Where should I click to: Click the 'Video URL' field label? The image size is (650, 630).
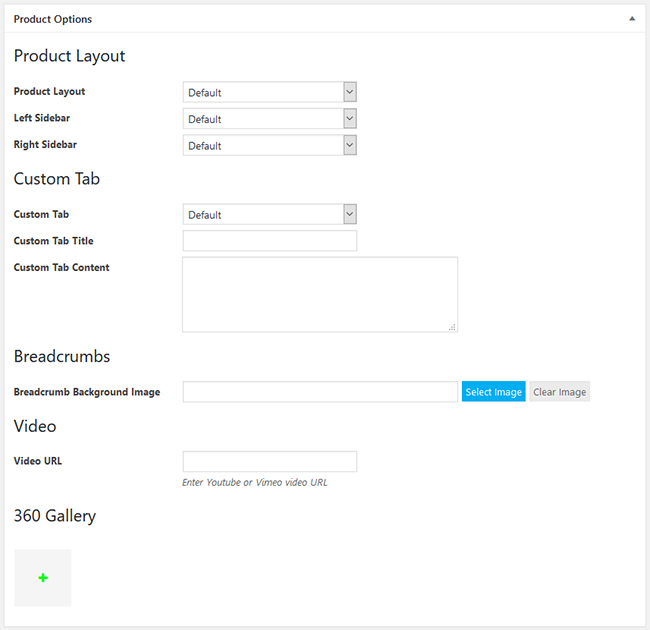point(38,461)
